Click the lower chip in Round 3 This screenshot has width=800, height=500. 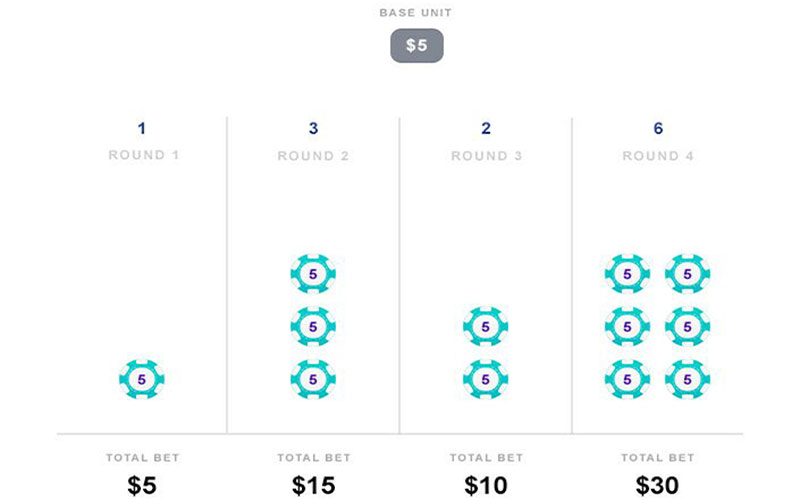(486, 379)
